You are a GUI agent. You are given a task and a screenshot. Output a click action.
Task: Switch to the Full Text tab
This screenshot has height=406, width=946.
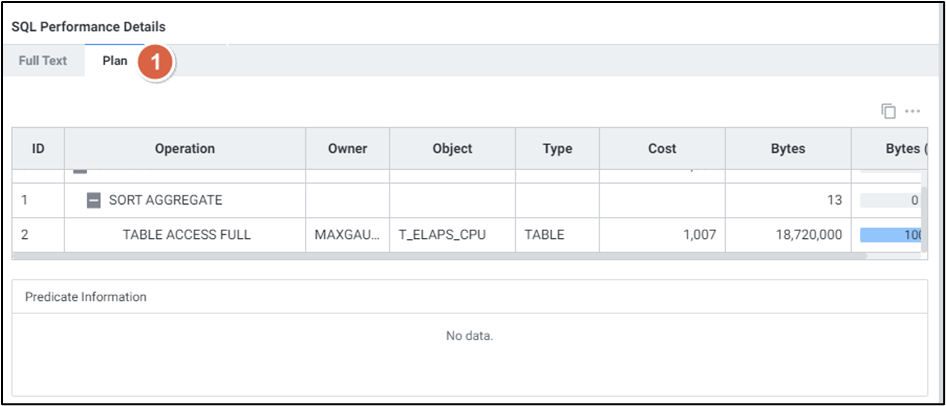point(43,61)
